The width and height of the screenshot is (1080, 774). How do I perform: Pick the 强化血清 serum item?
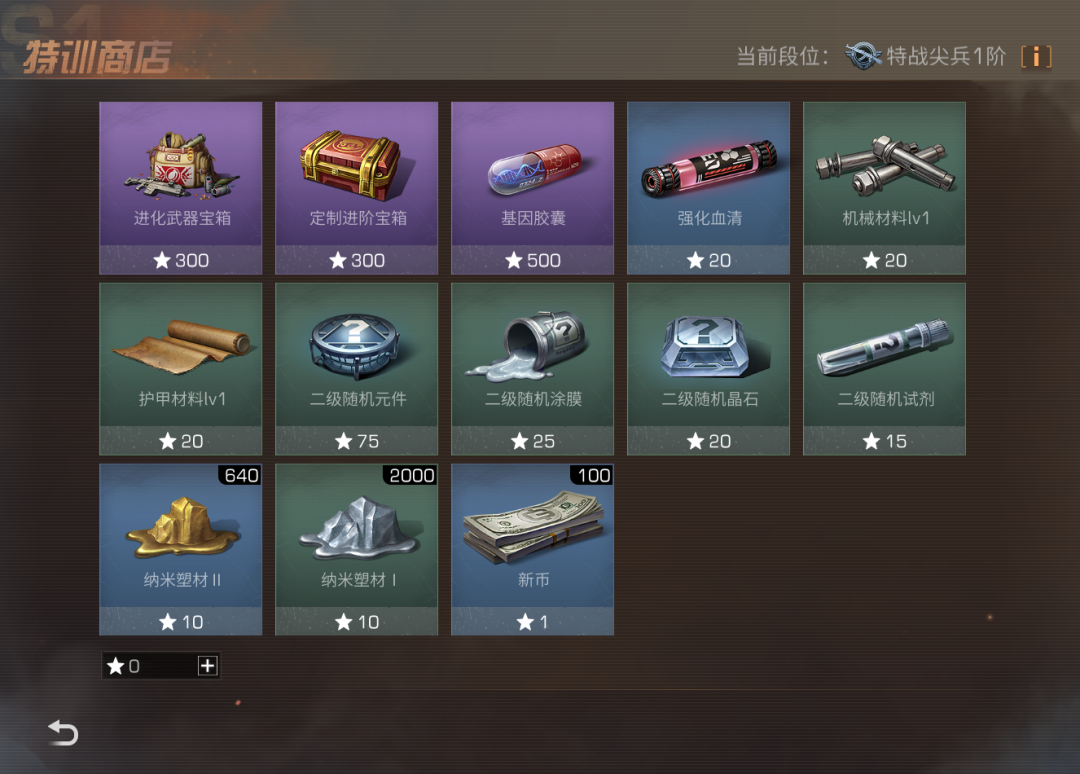point(708,188)
